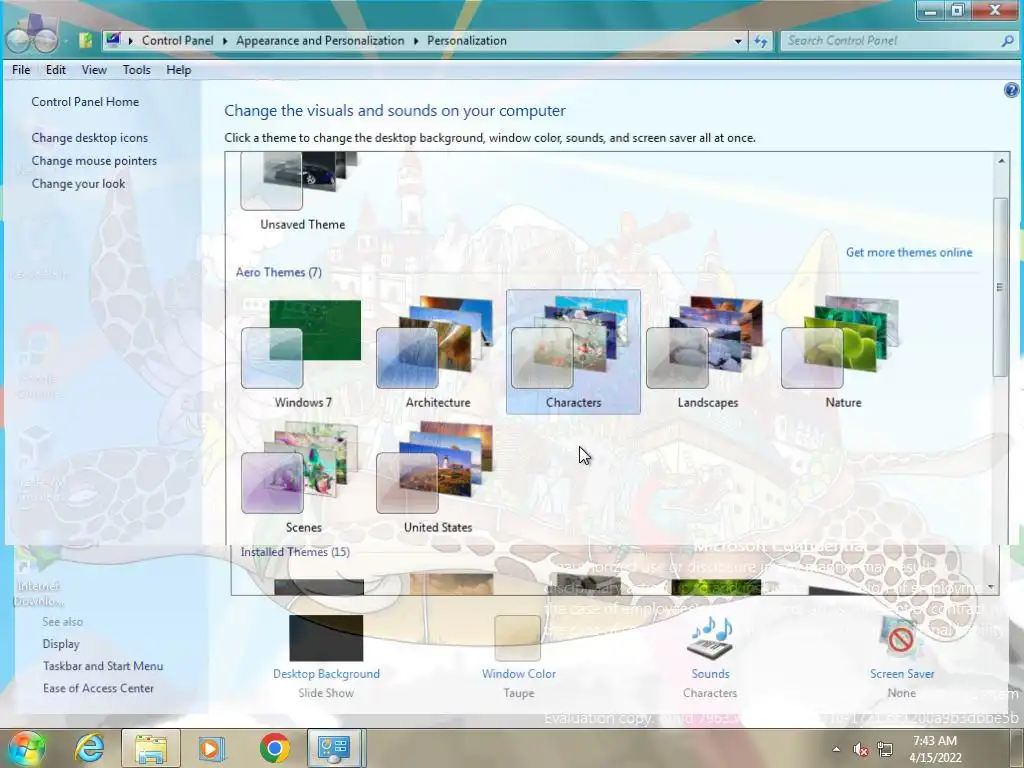Click the Personalization breadcrumb segment
This screenshot has width=1024, height=768.
[467, 40]
